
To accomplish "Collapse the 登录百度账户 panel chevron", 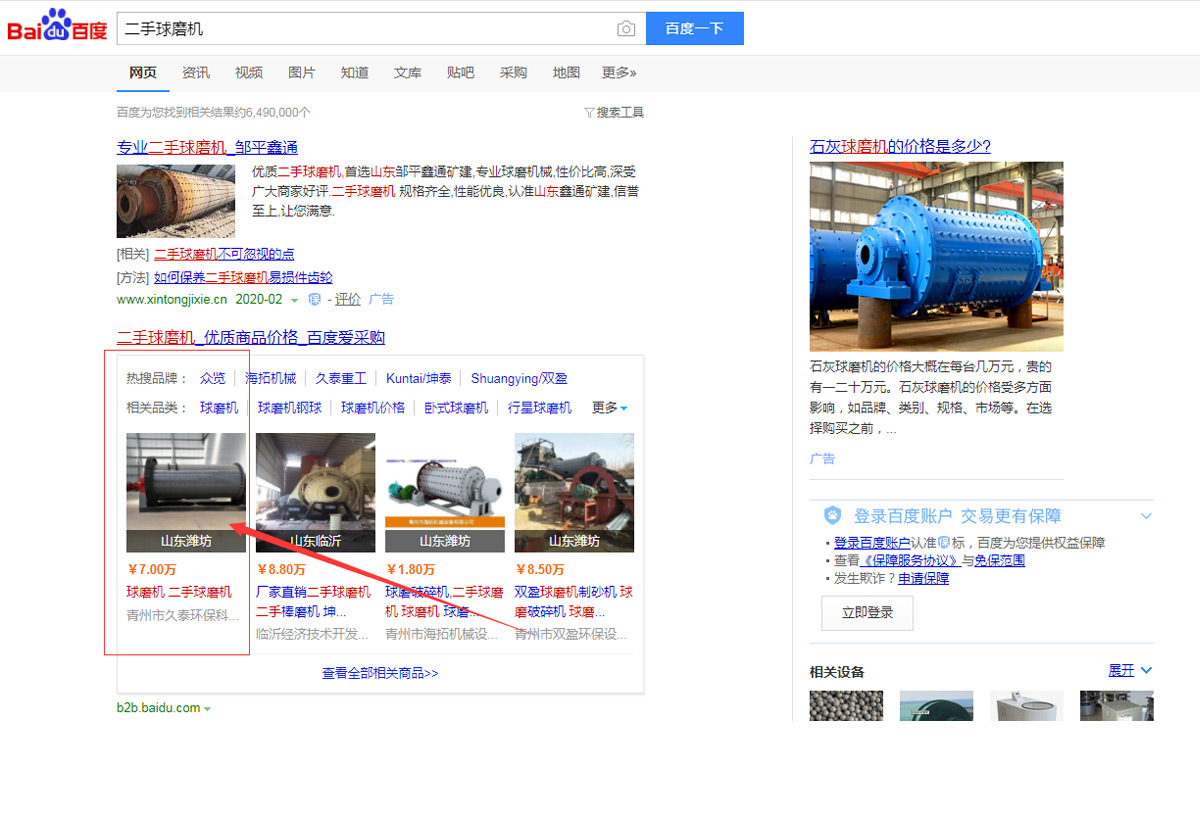I will pyautogui.click(x=1146, y=516).
